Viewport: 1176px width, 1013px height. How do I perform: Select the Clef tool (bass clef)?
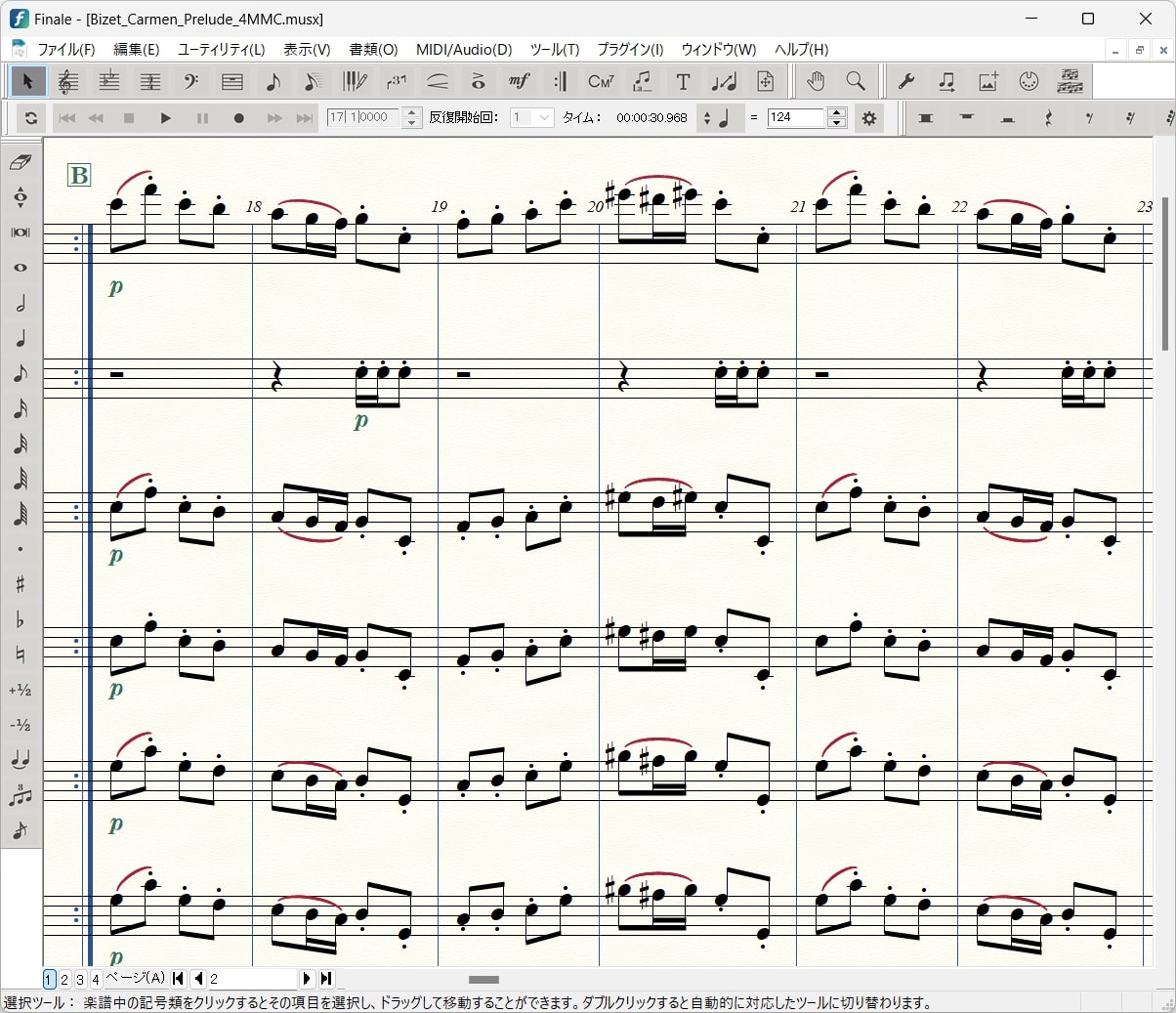pyautogui.click(x=190, y=82)
